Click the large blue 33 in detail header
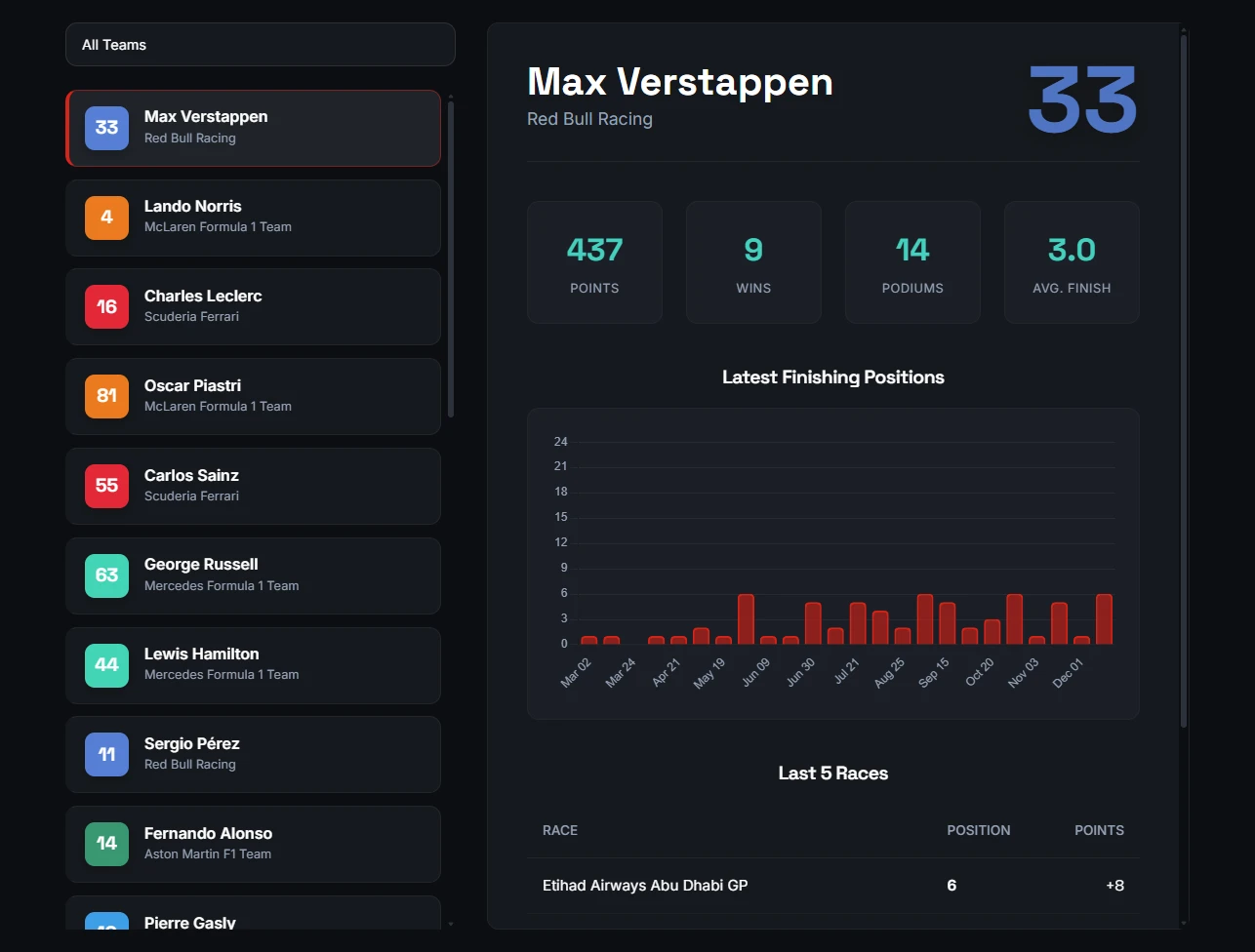 [x=1083, y=99]
